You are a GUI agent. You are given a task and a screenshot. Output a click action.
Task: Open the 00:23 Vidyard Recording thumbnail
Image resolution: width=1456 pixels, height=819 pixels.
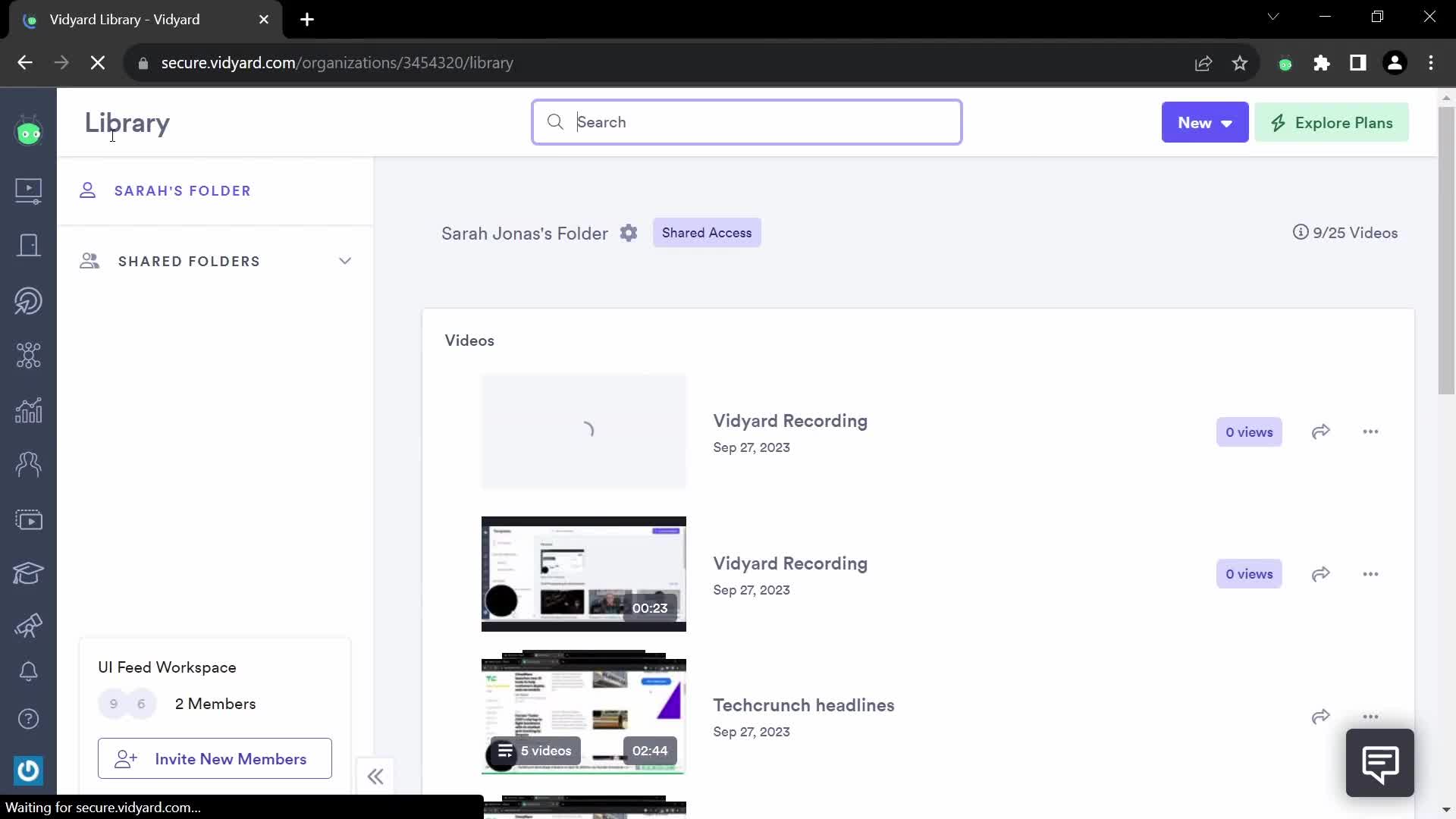pyautogui.click(x=583, y=574)
